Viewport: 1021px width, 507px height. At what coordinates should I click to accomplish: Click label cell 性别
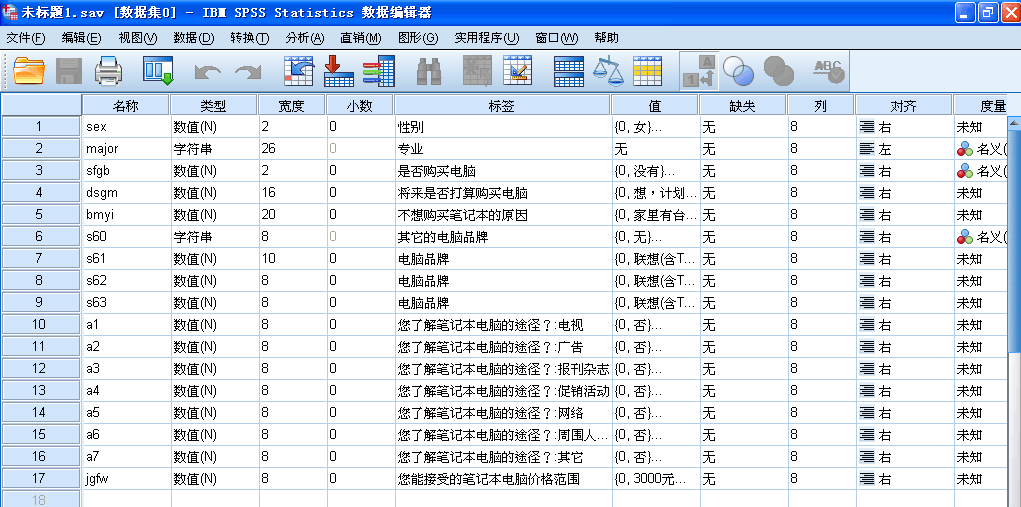(502, 127)
